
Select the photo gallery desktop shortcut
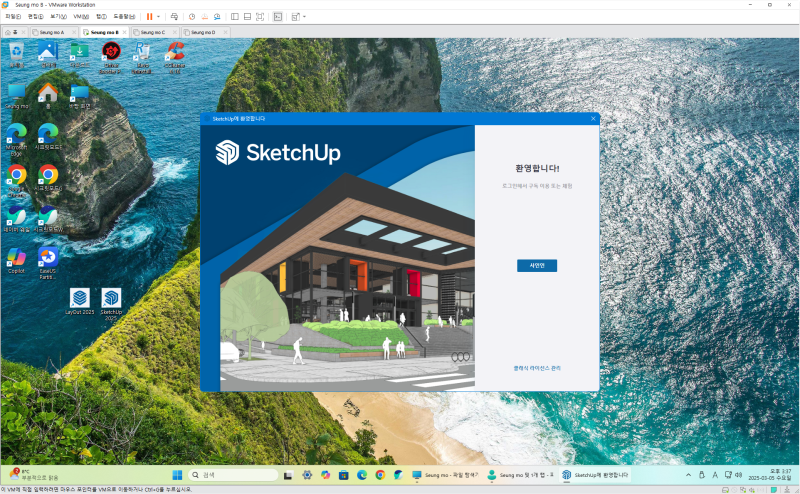click(x=48, y=56)
